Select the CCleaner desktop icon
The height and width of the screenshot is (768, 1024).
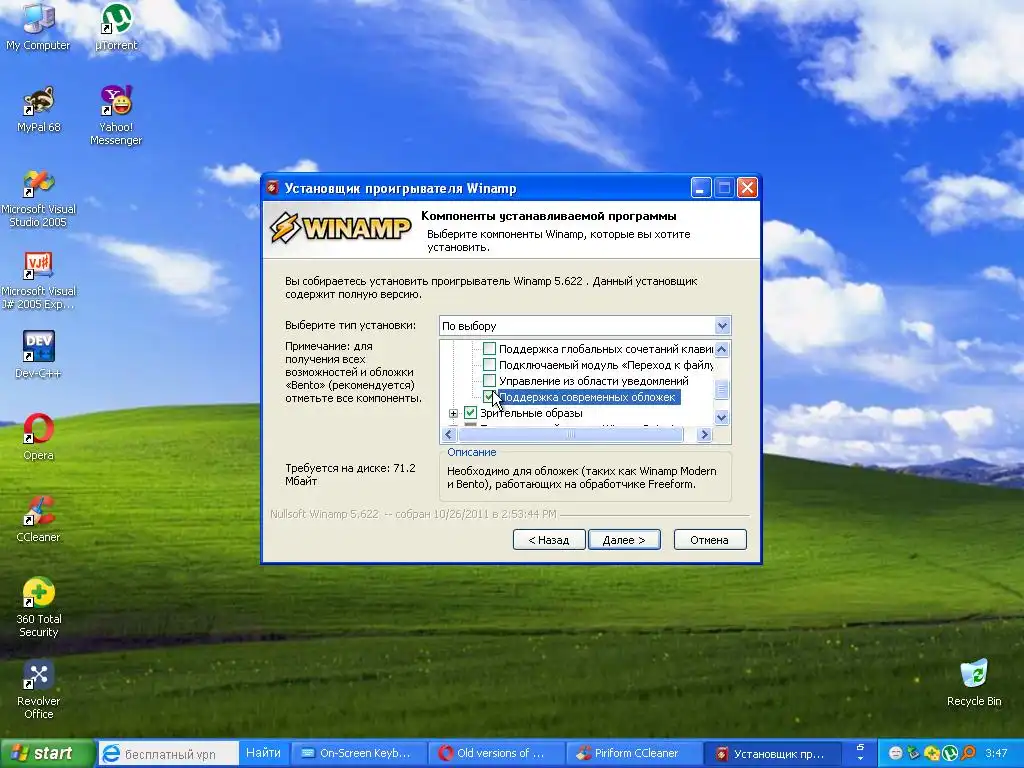click(x=38, y=518)
